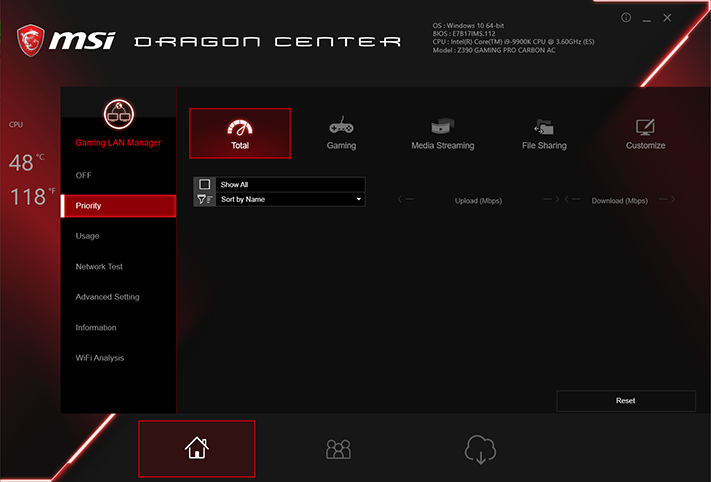Click the 118 °F temperature reading
711x482 pixels.
point(32,197)
